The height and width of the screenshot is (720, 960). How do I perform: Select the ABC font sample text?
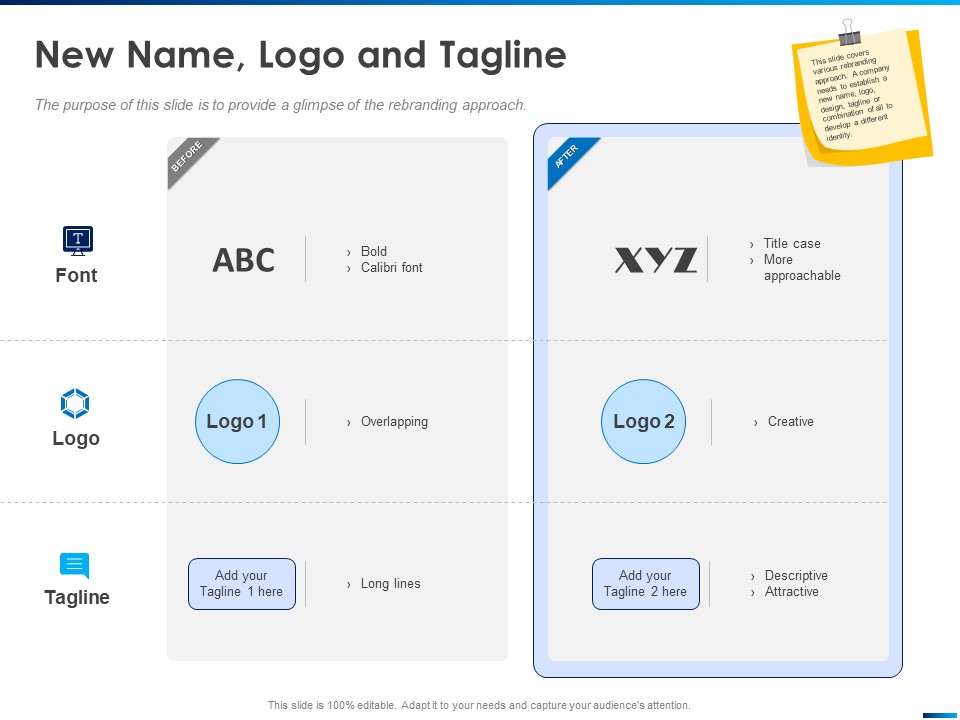(x=244, y=260)
